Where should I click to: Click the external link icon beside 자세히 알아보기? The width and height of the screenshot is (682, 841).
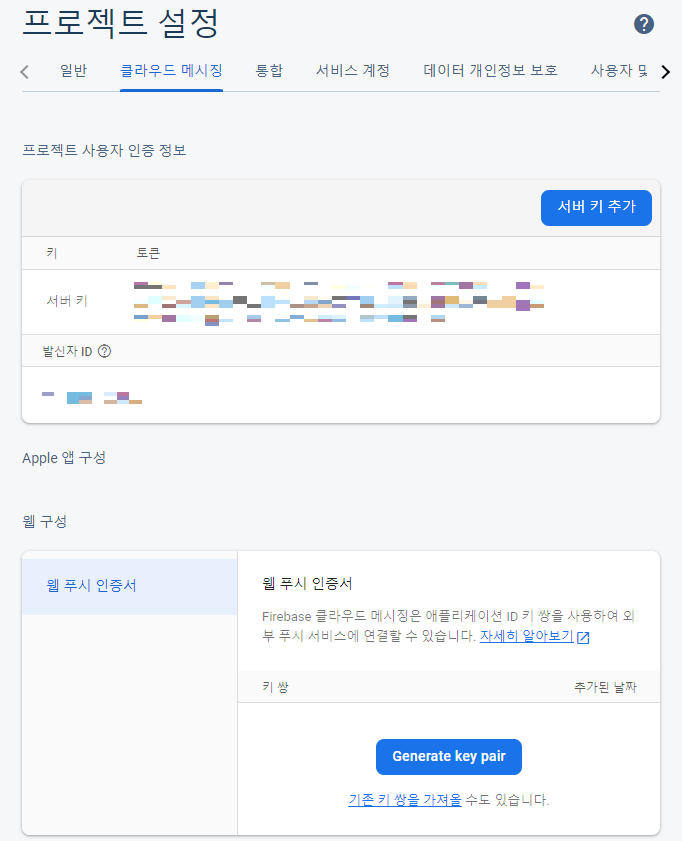pyautogui.click(x=583, y=637)
